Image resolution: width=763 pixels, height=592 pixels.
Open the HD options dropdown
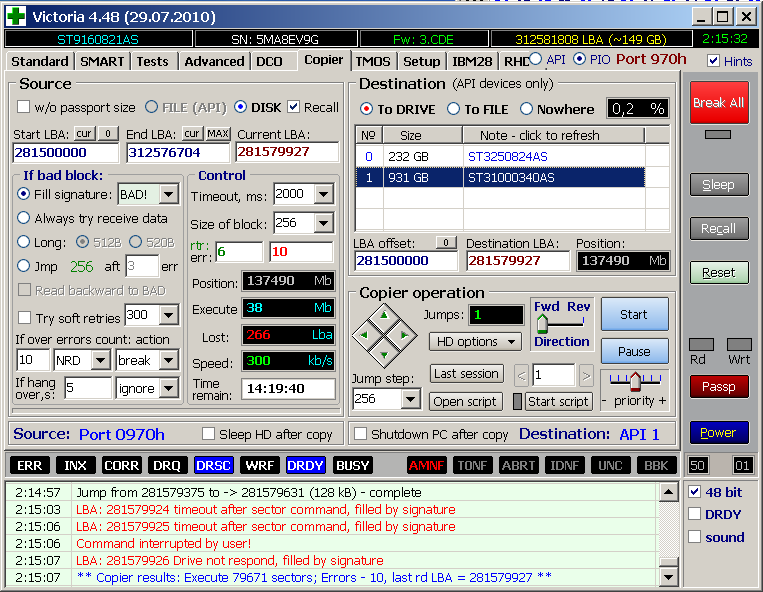point(475,342)
